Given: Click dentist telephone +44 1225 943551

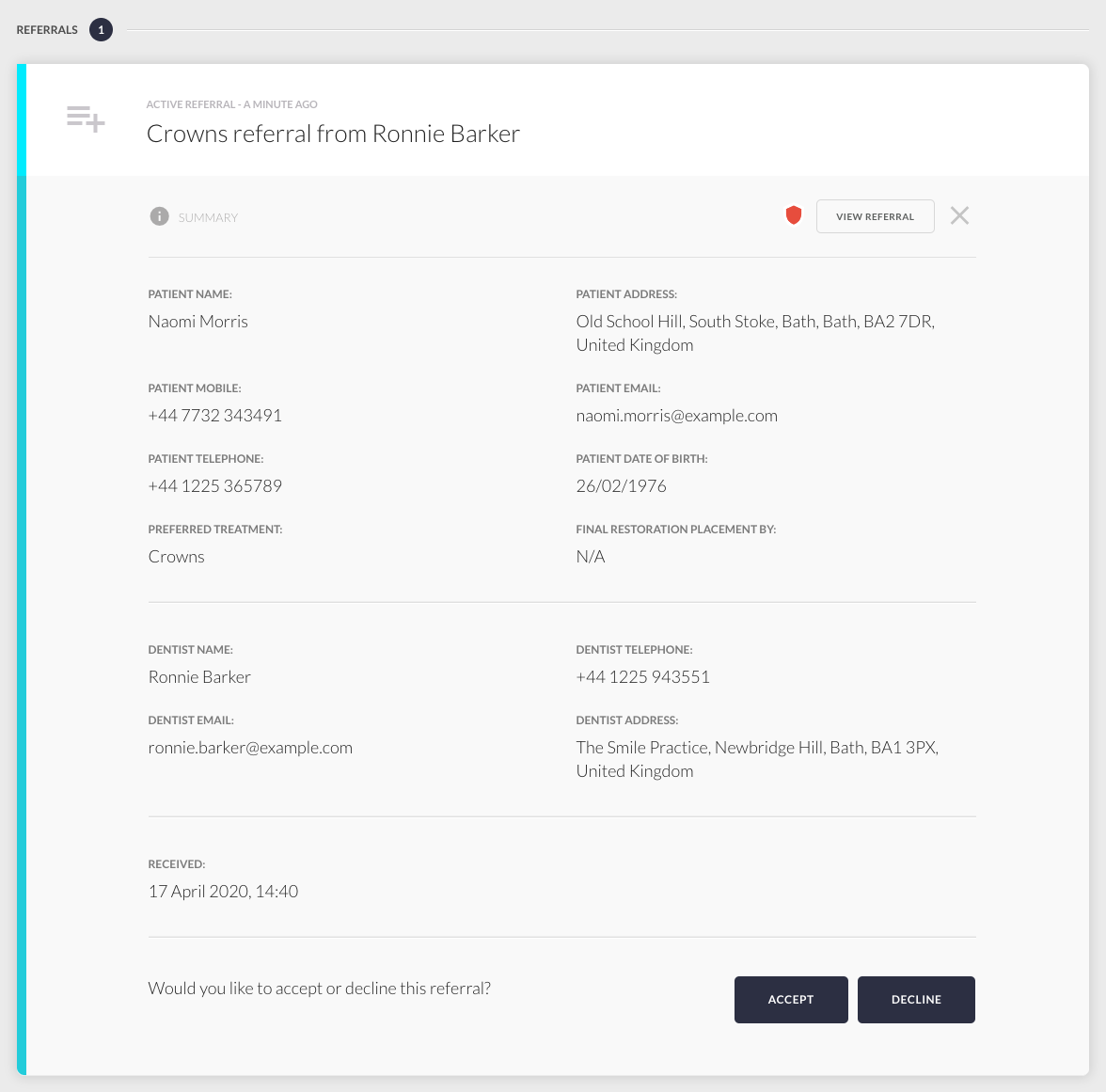Looking at the screenshot, I should [642, 677].
